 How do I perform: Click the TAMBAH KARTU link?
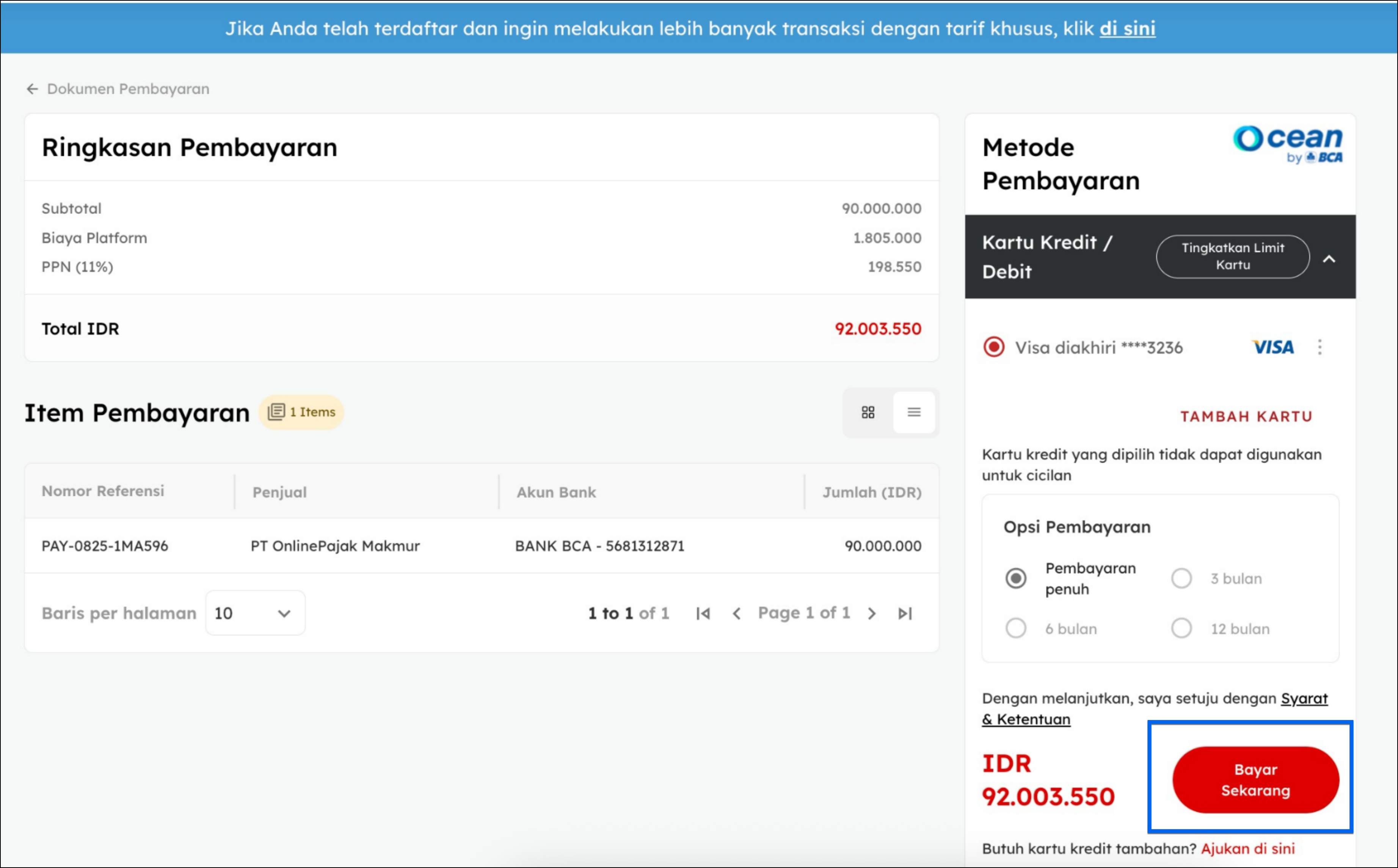(1246, 417)
